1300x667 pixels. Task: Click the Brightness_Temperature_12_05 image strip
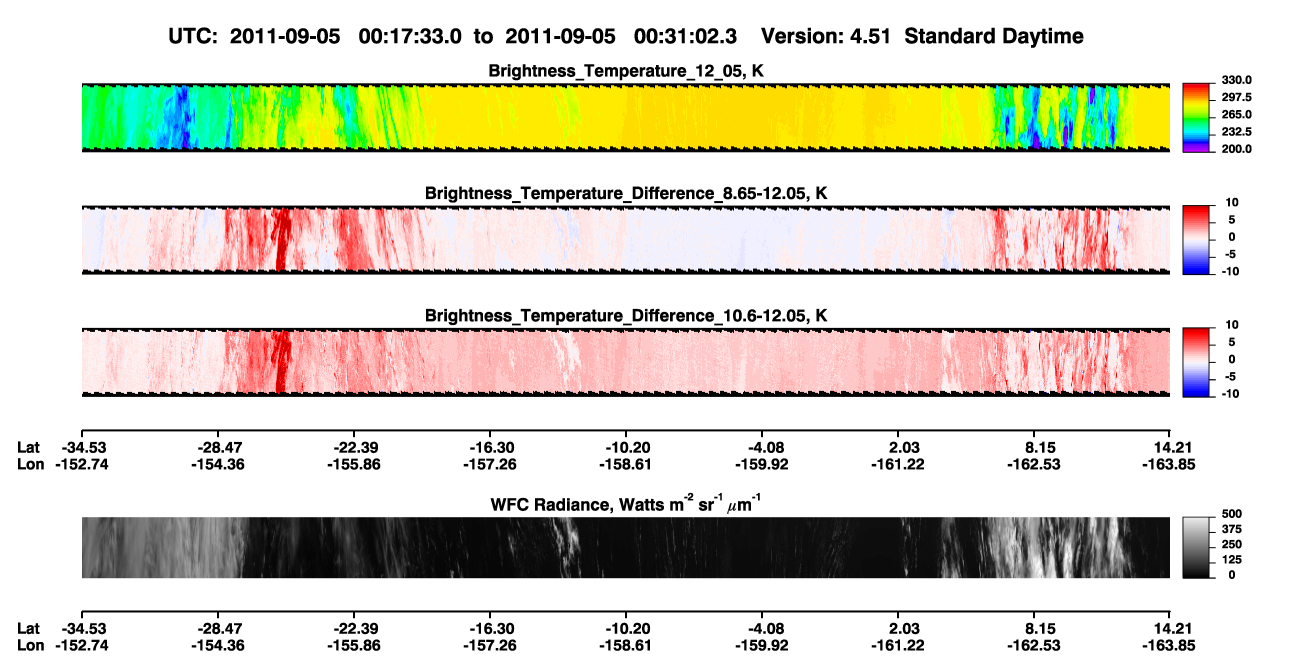[625, 116]
